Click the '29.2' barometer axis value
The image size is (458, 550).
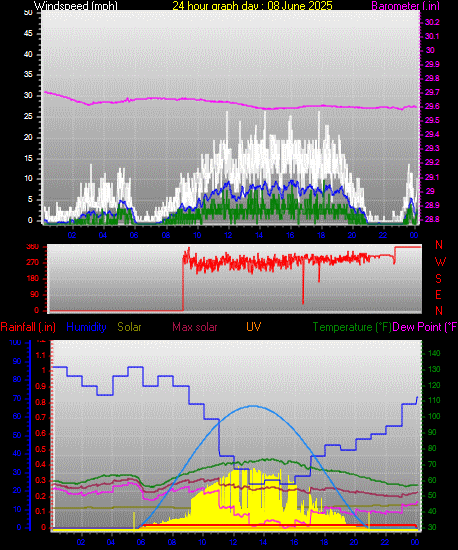[x=432, y=163]
